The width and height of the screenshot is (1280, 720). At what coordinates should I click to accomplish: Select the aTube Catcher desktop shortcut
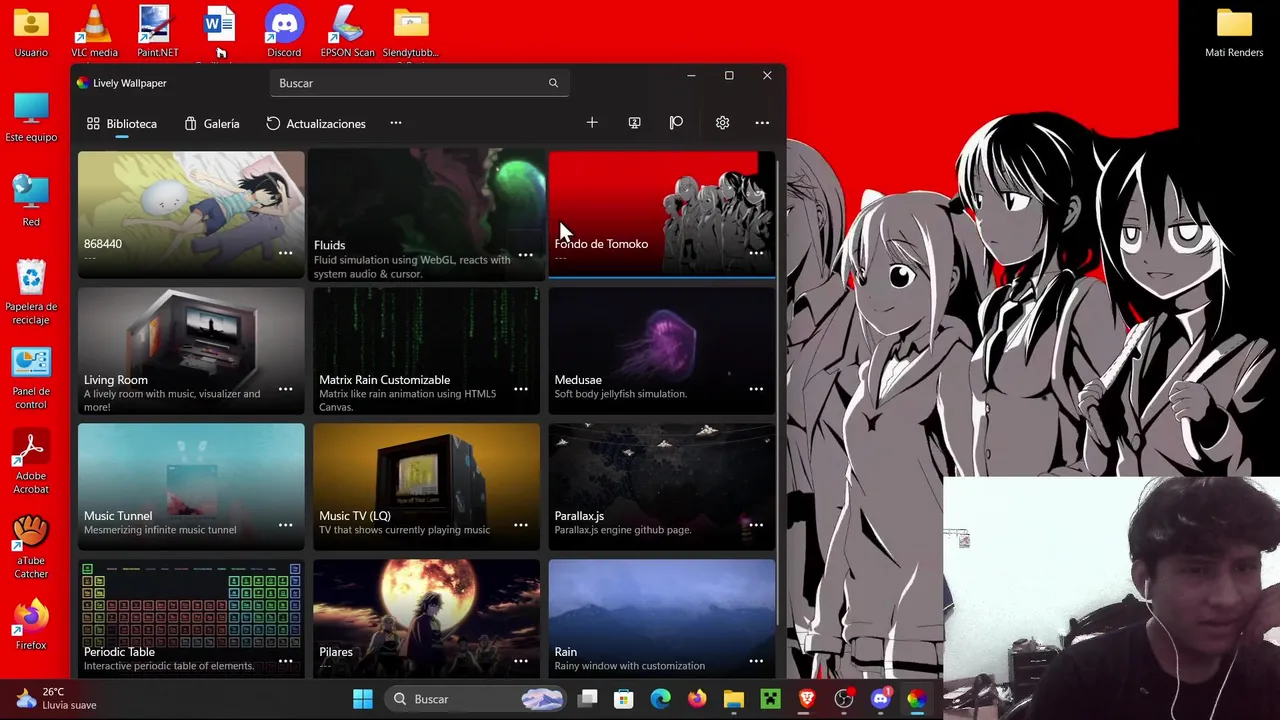[31, 546]
